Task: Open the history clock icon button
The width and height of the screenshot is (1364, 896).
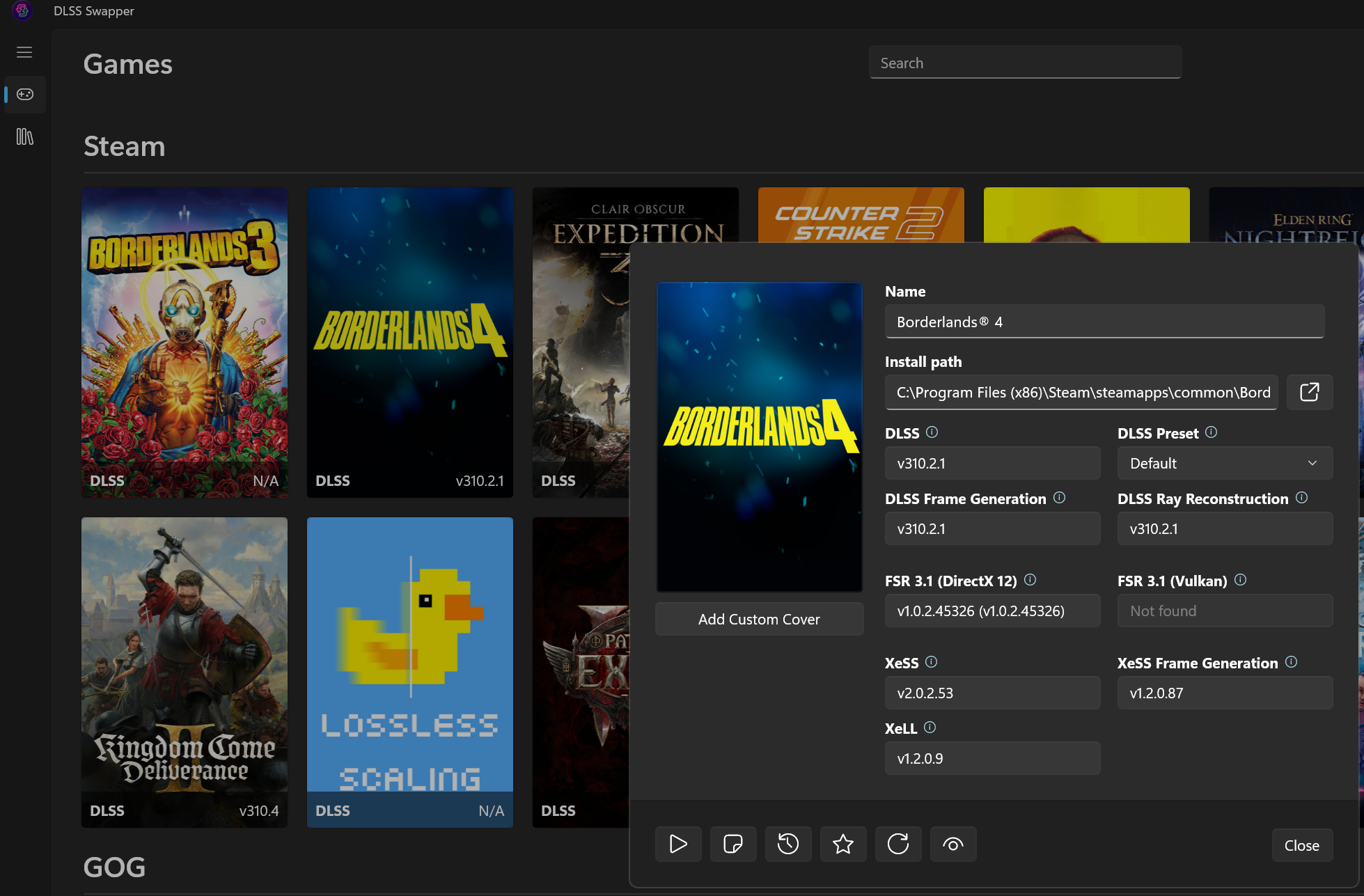Action: 787,844
